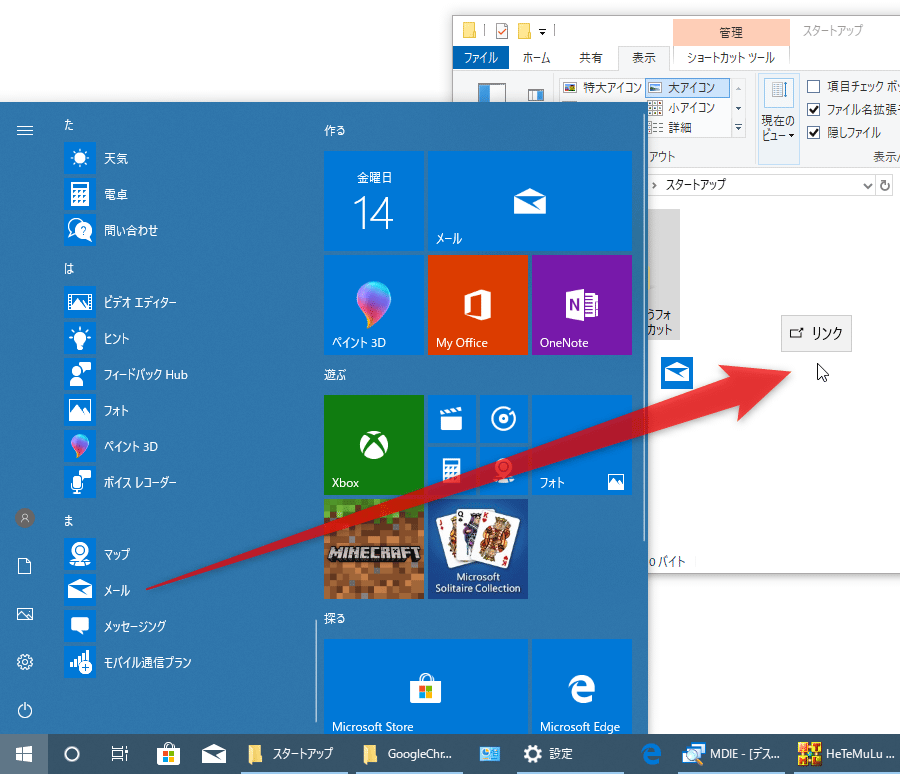Open Documents from Start sidebar
Viewport: 900px width, 774px height.
point(25,566)
